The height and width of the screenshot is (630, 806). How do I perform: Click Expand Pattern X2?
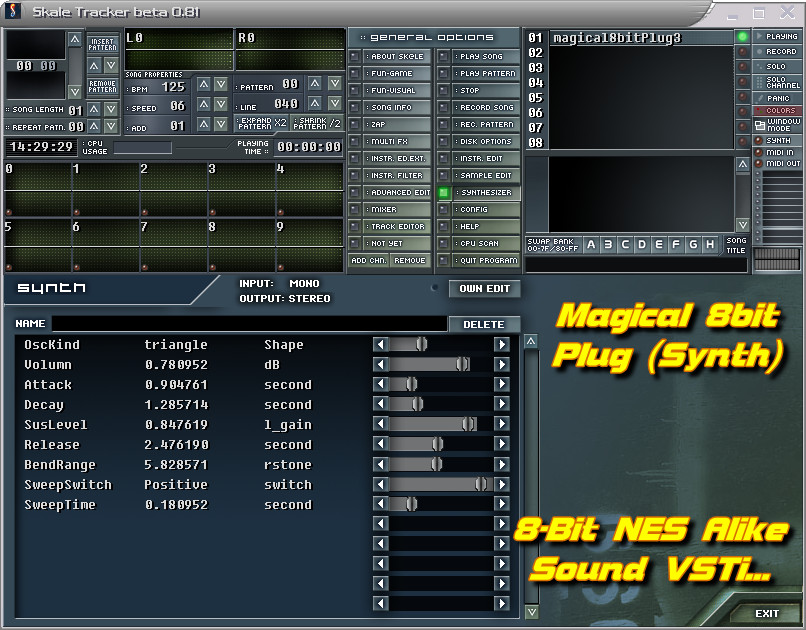point(261,123)
